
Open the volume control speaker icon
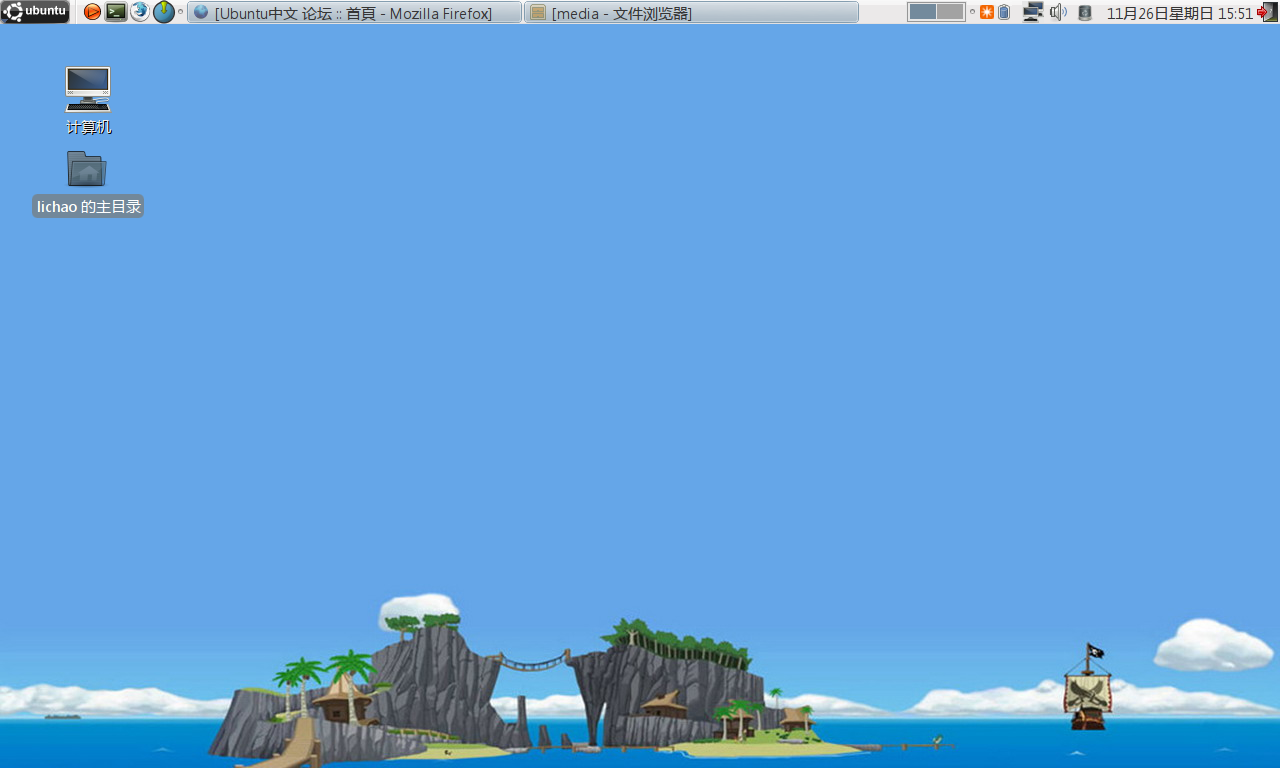tap(1058, 12)
